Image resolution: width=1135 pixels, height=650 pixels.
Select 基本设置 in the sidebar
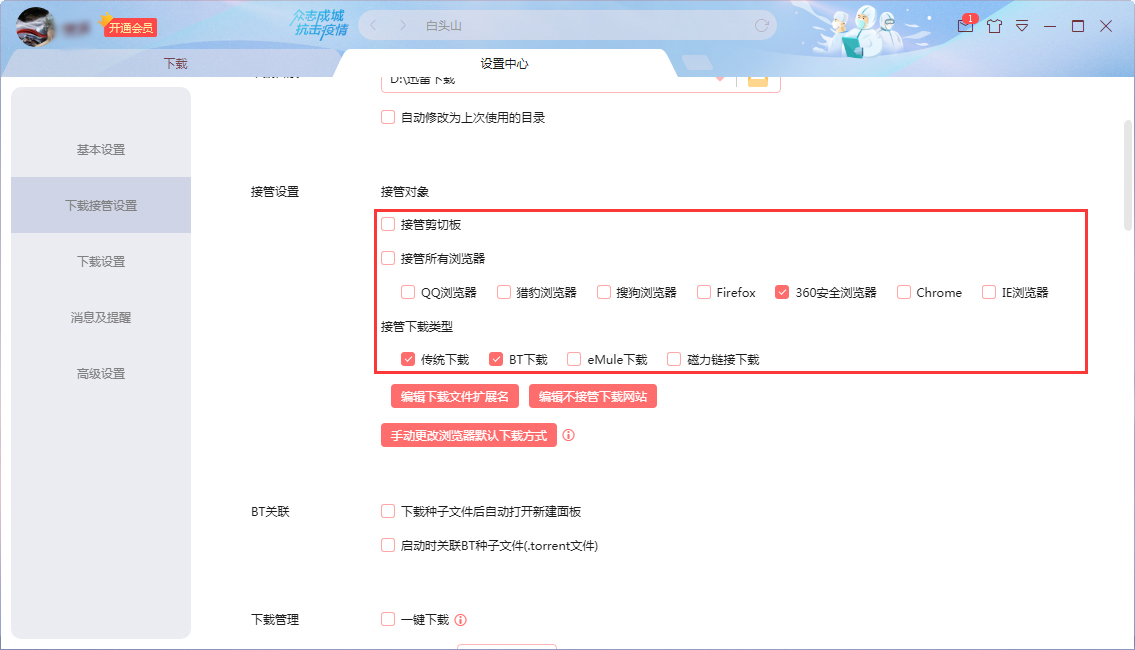coord(100,148)
